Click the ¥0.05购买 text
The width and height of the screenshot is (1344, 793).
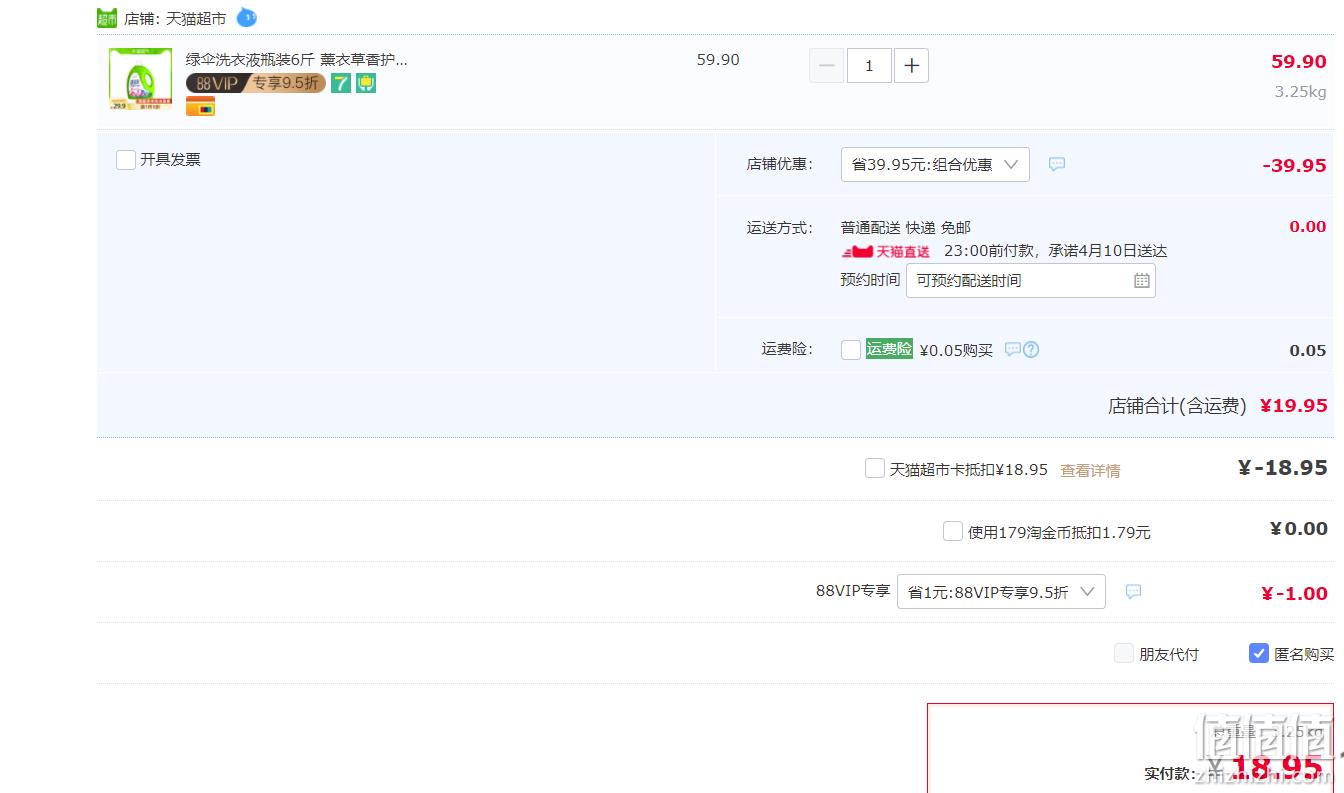click(956, 350)
